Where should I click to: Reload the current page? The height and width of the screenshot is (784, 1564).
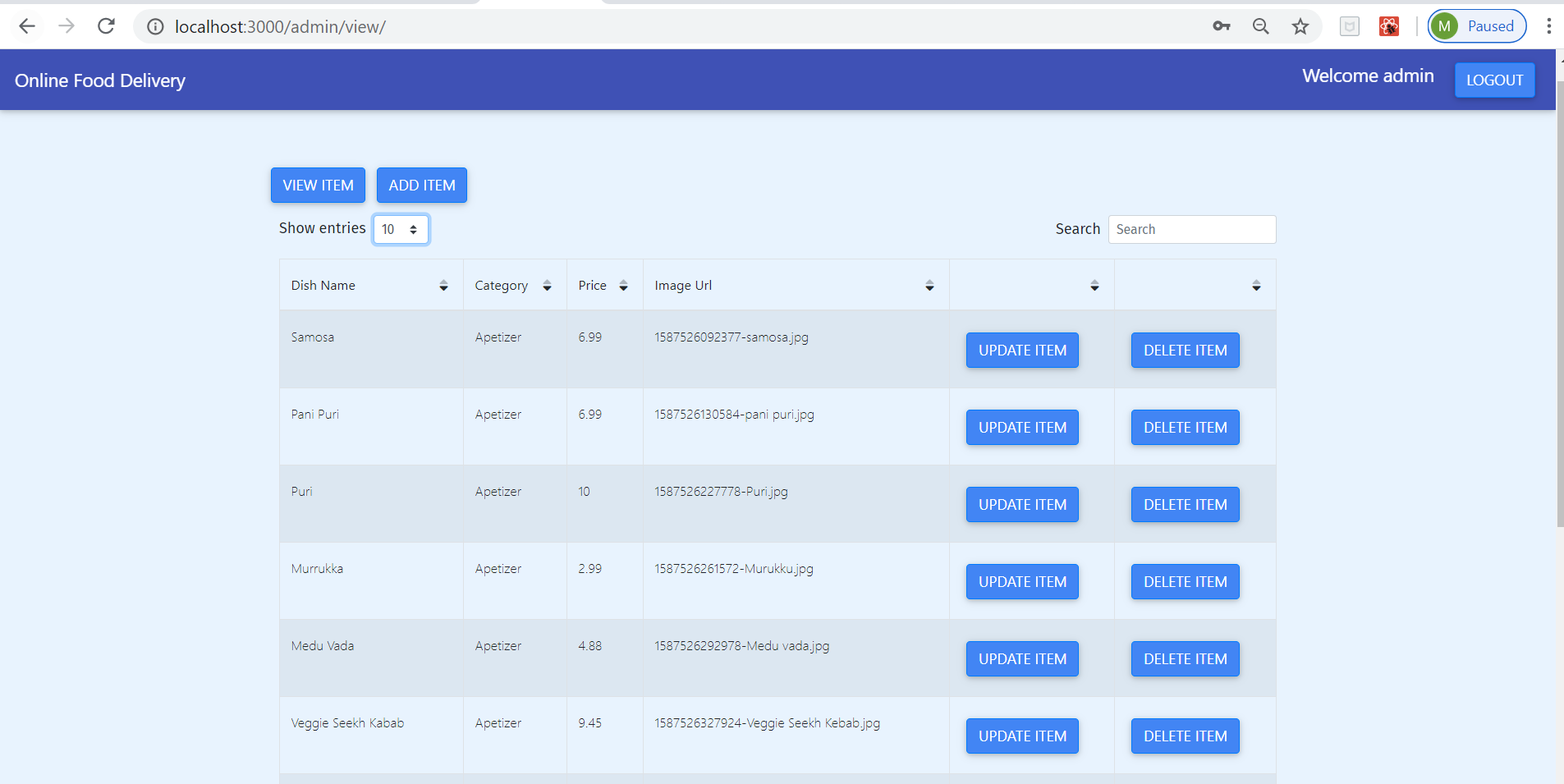pyautogui.click(x=106, y=26)
